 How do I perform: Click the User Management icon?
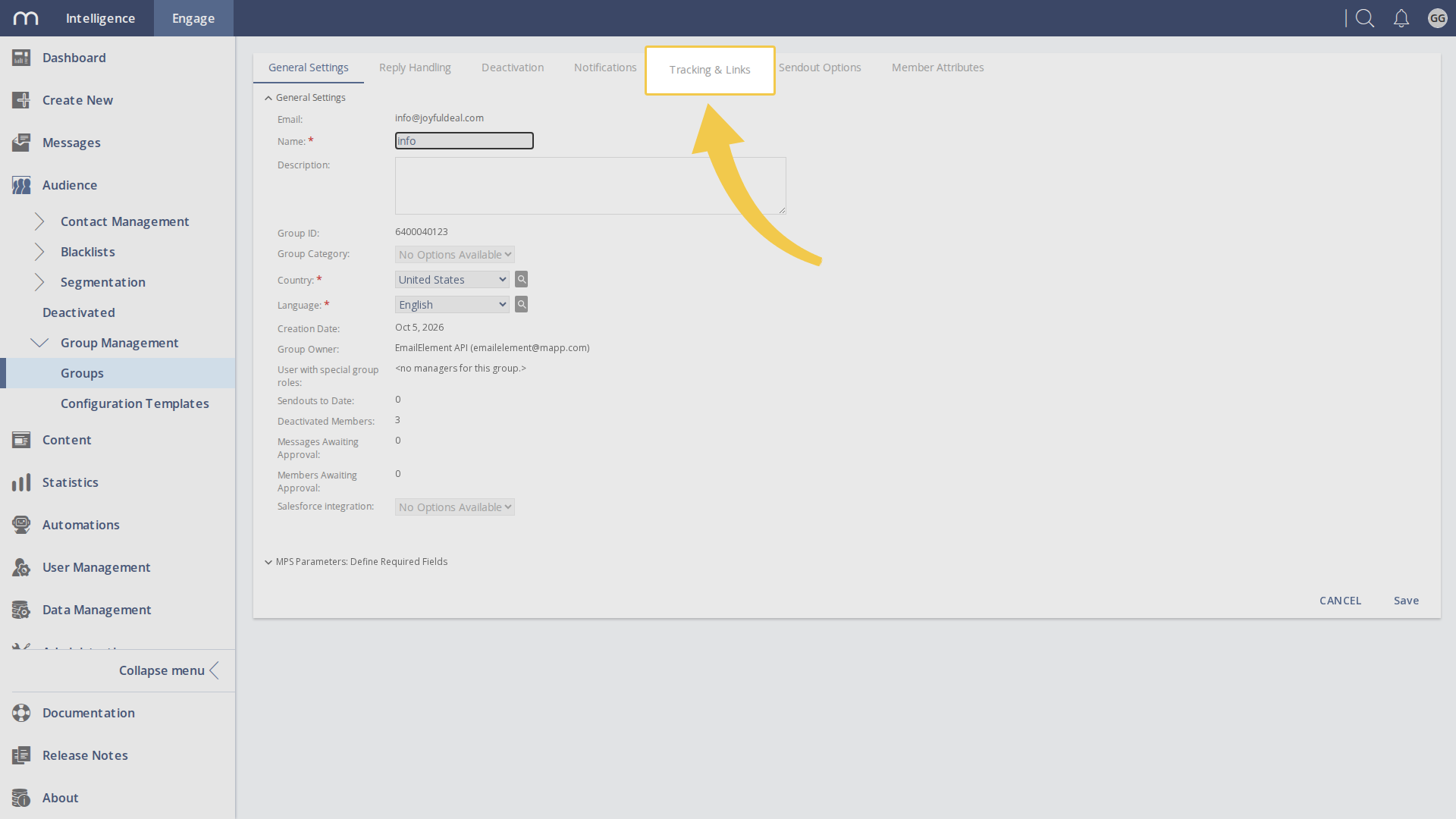point(21,567)
